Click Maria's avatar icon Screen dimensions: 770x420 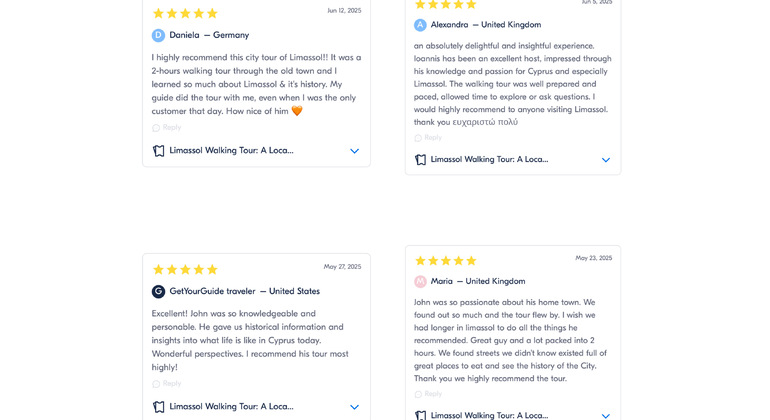coord(420,282)
